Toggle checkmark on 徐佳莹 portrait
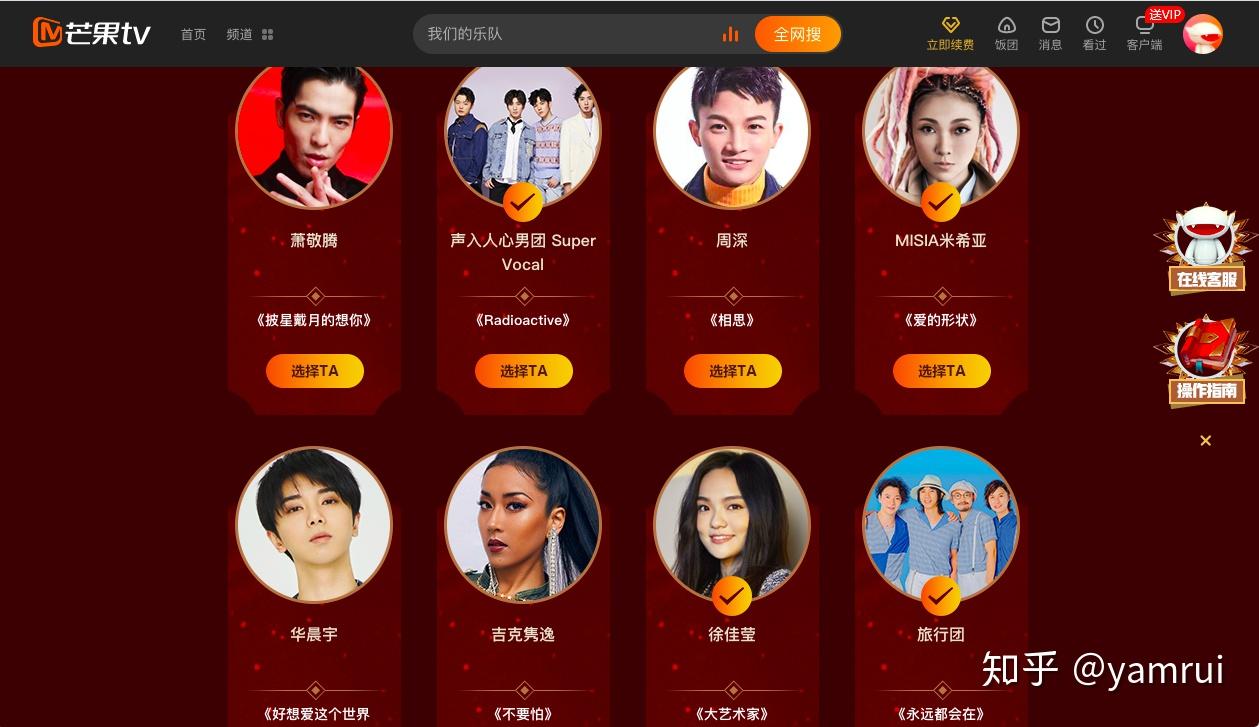 point(732,596)
